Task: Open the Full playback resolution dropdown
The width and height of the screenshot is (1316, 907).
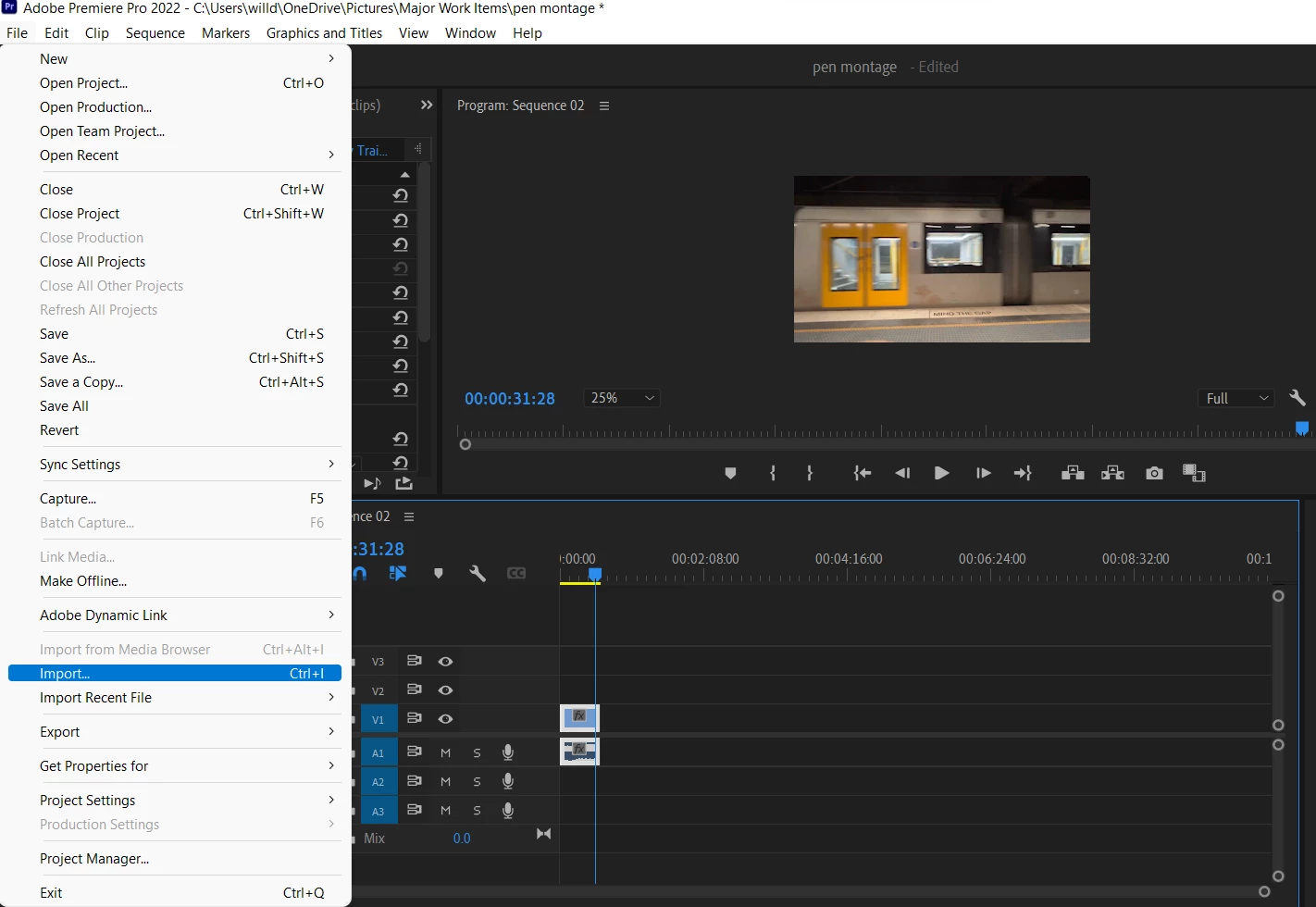Action: click(1235, 398)
